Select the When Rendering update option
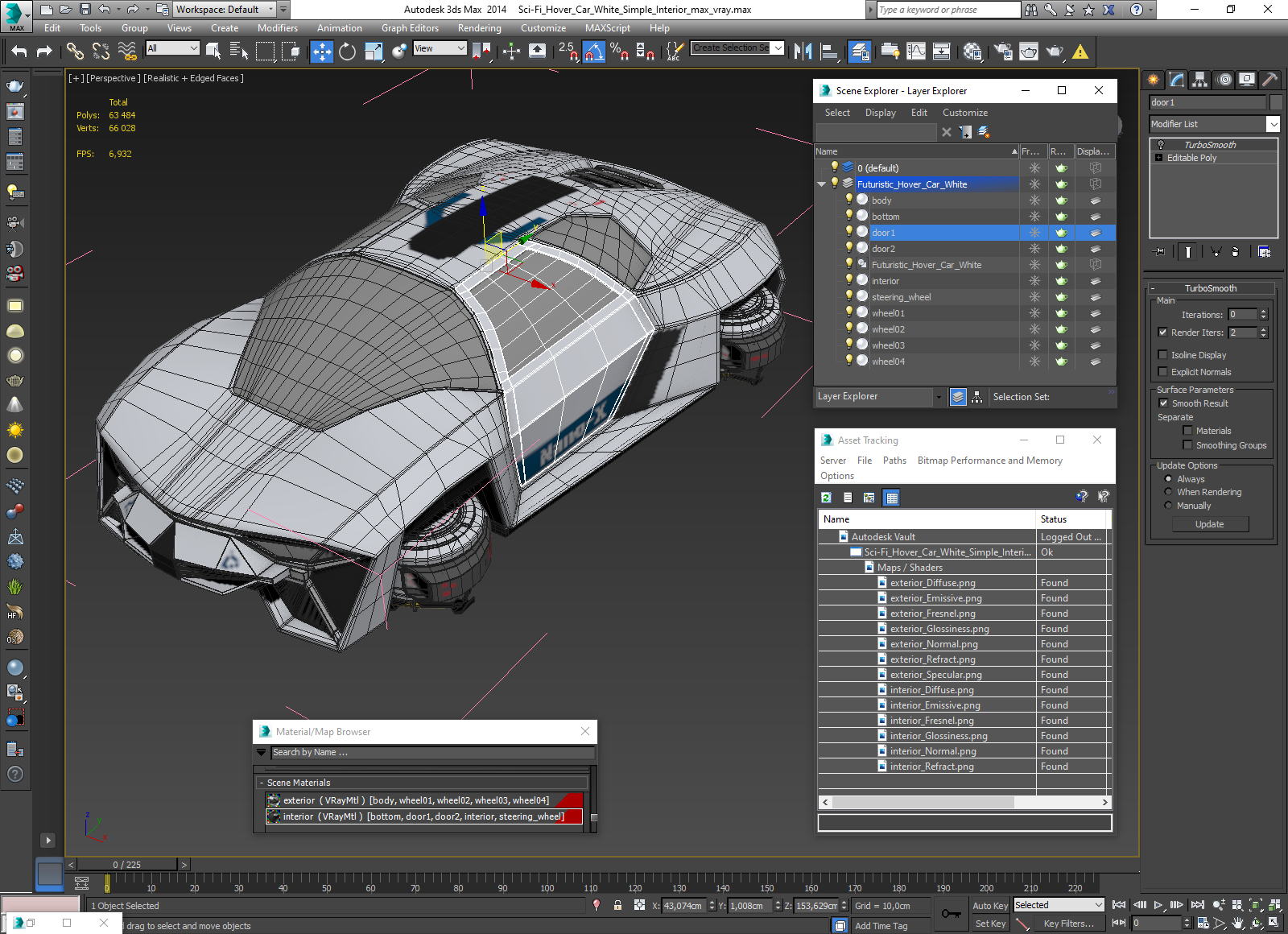 (x=1168, y=491)
